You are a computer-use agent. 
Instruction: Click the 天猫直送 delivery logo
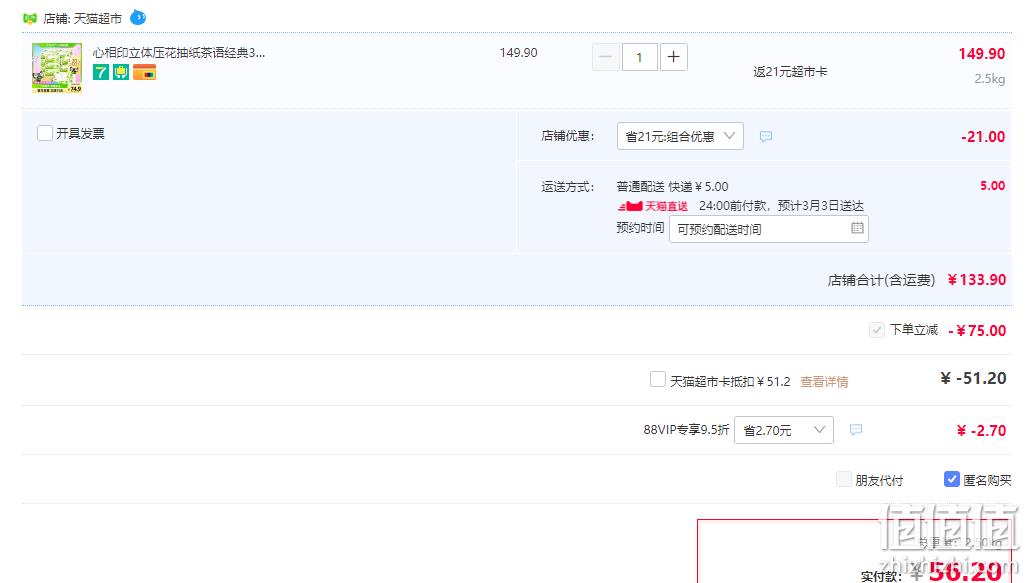pos(652,206)
